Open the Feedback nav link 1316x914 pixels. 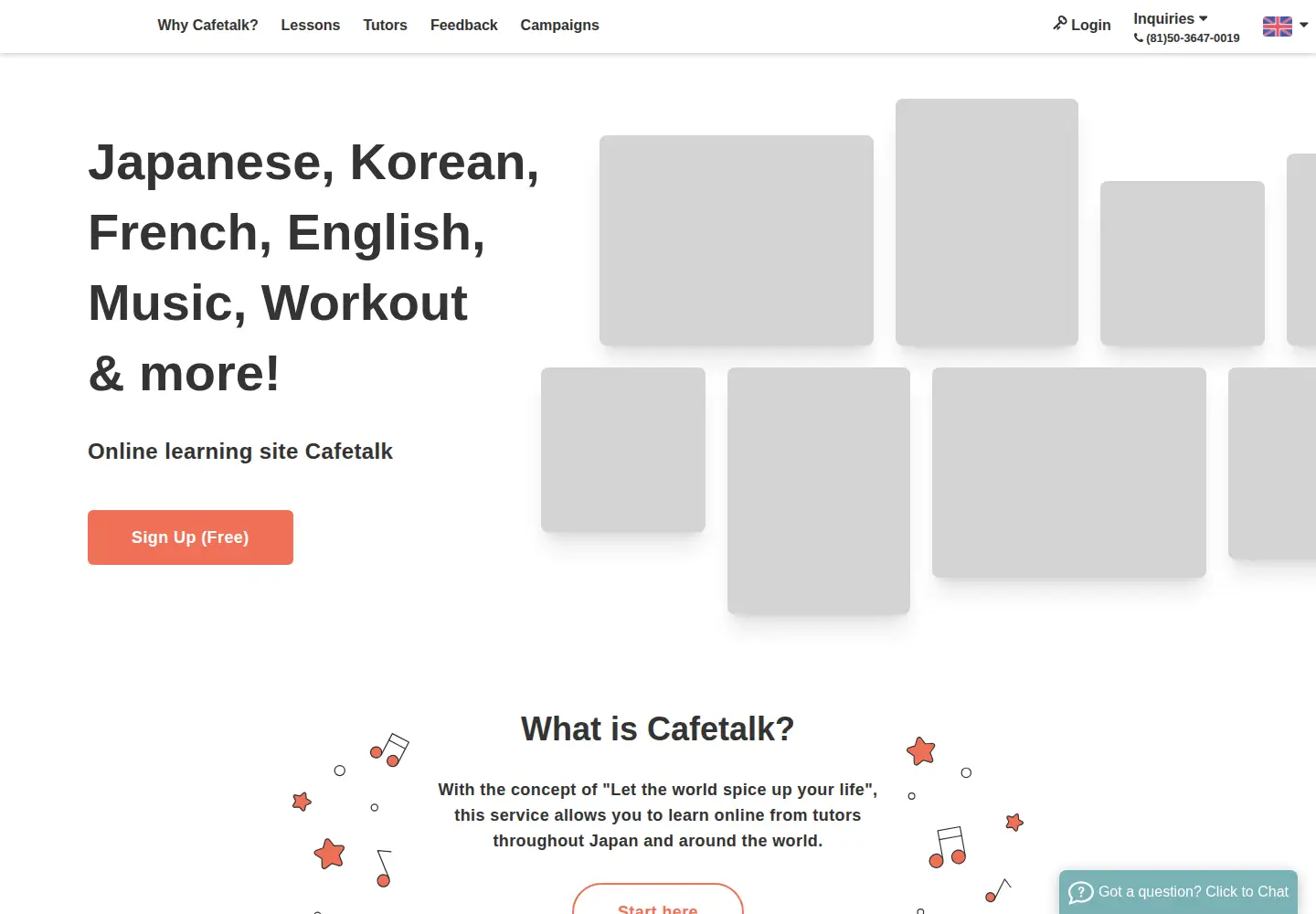(x=463, y=26)
